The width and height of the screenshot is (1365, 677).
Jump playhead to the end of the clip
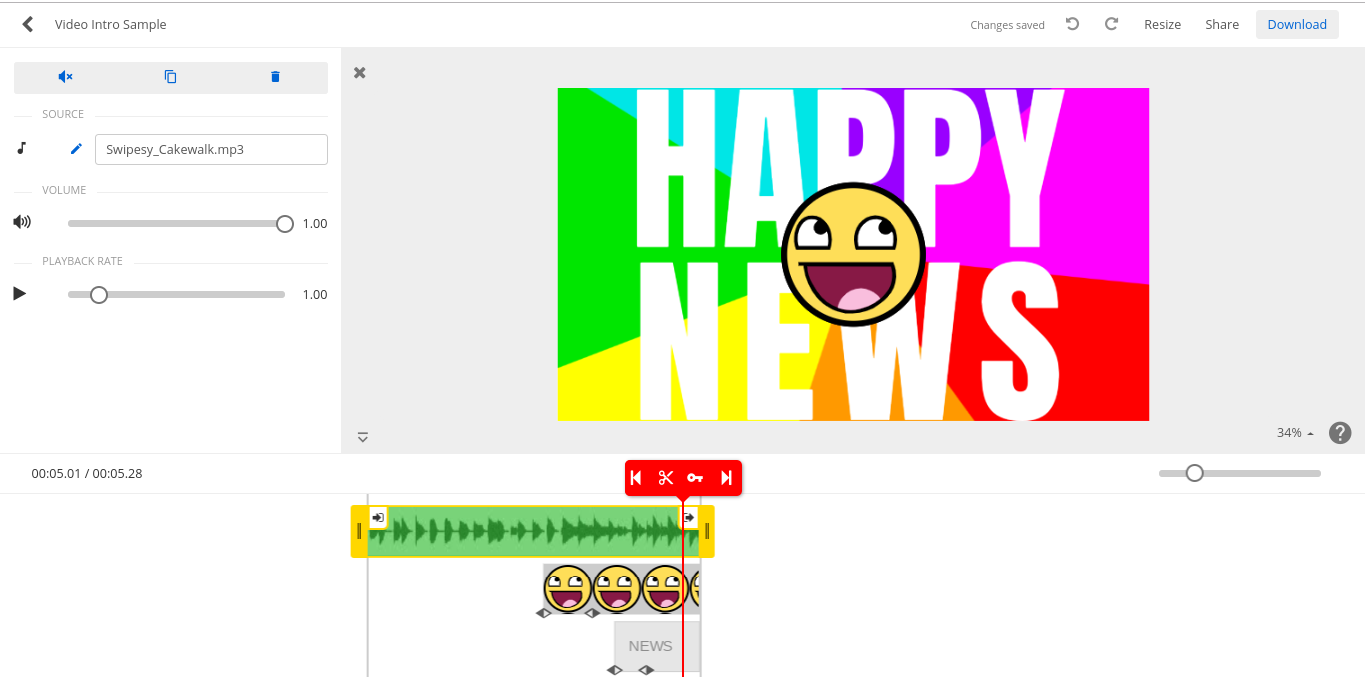tap(727, 478)
